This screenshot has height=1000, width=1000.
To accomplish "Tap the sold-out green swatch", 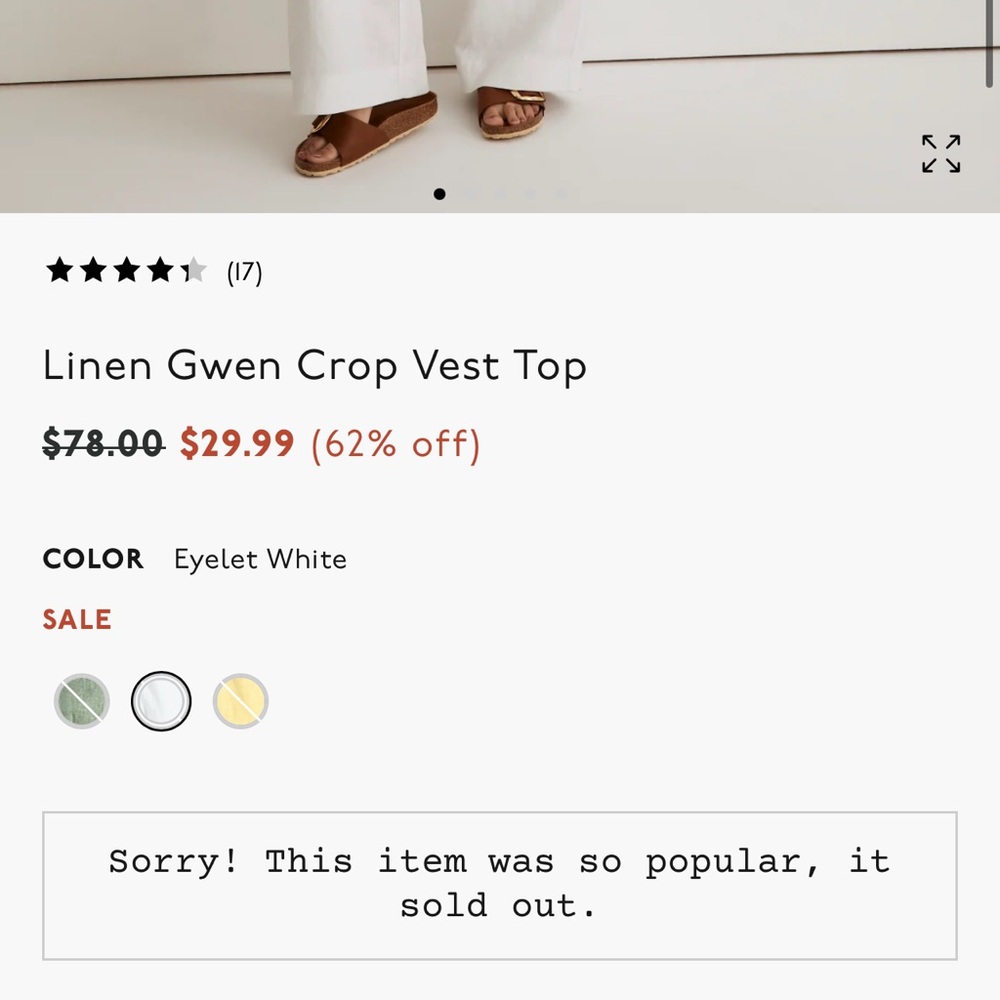I will 80,700.
